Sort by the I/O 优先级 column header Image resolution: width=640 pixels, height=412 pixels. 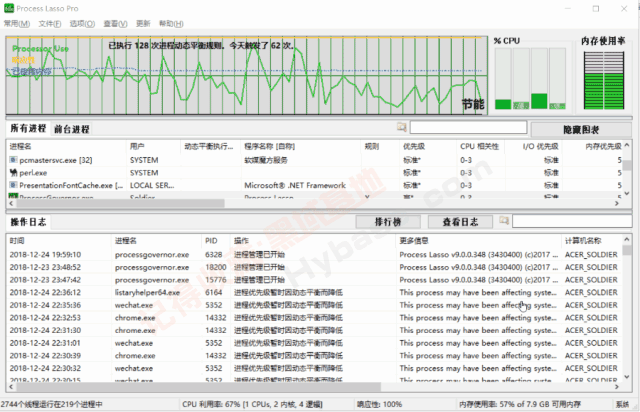pos(533,146)
